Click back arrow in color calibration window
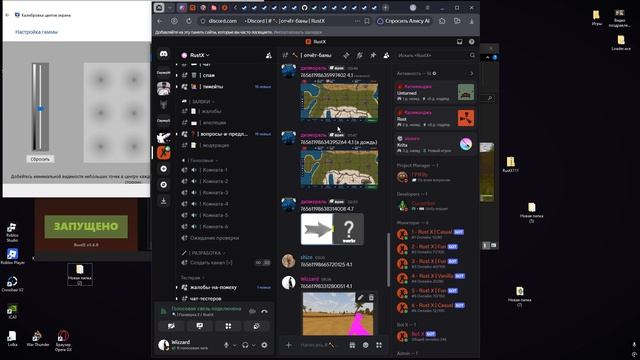This screenshot has height=360, width=640. 7,15
